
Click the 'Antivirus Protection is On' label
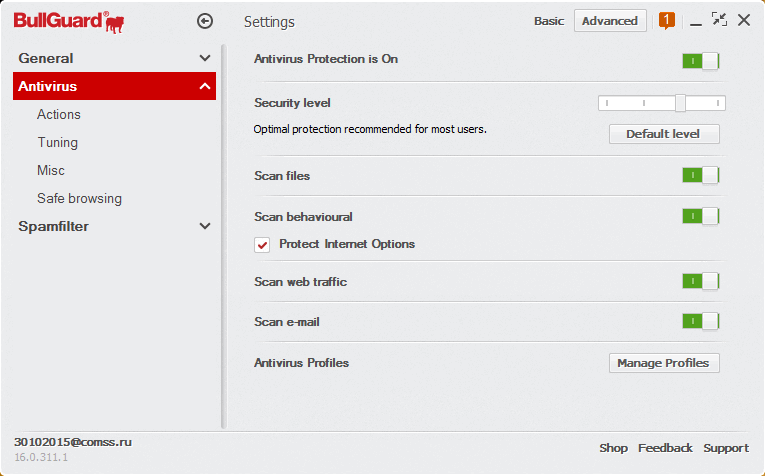tap(326, 59)
